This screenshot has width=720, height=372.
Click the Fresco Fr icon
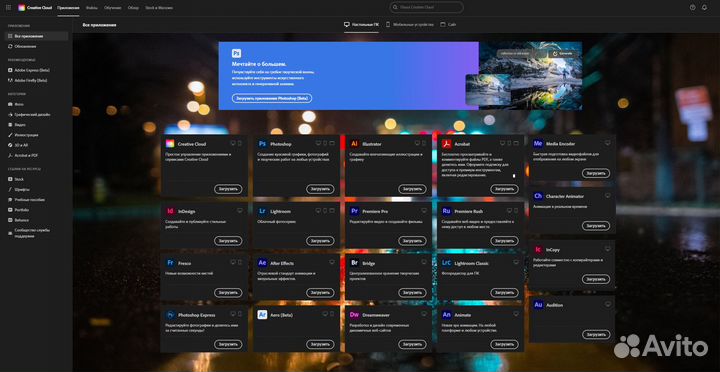pyautogui.click(x=170, y=263)
